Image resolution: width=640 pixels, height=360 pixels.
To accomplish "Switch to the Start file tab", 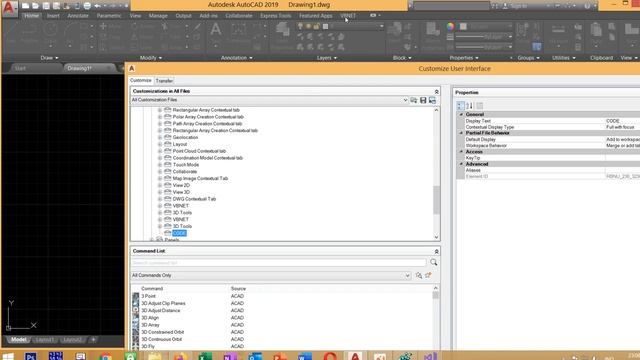I will (x=20, y=68).
